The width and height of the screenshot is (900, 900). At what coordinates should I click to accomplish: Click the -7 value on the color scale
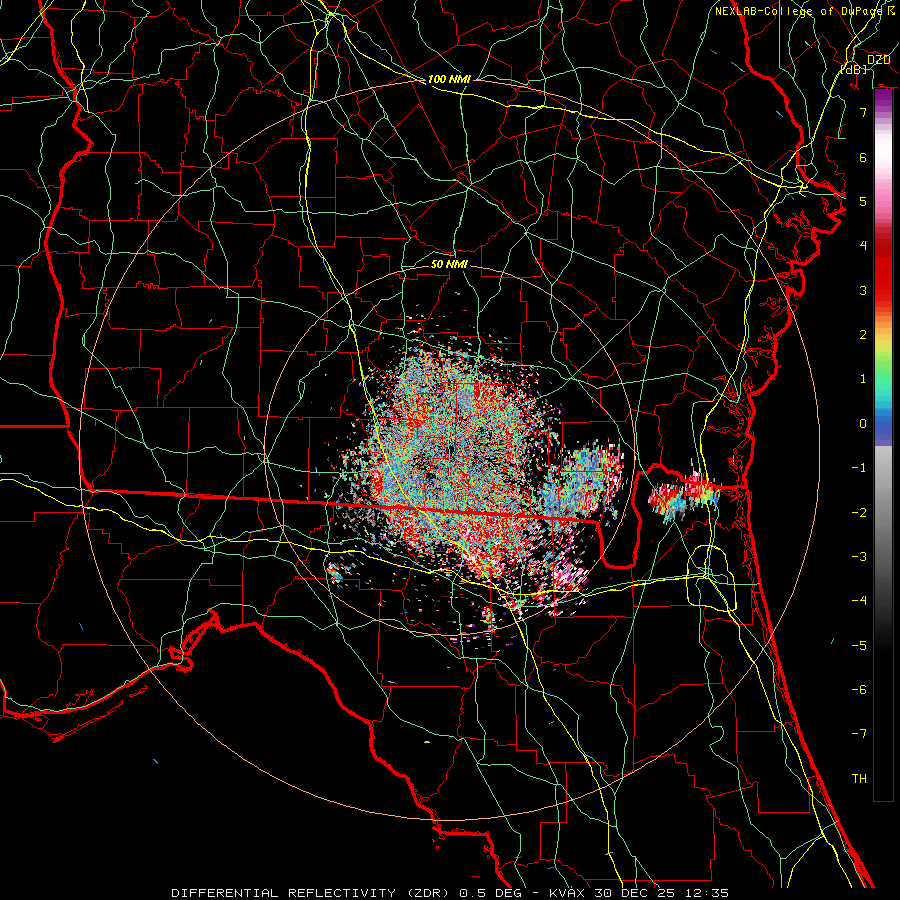[x=859, y=734]
